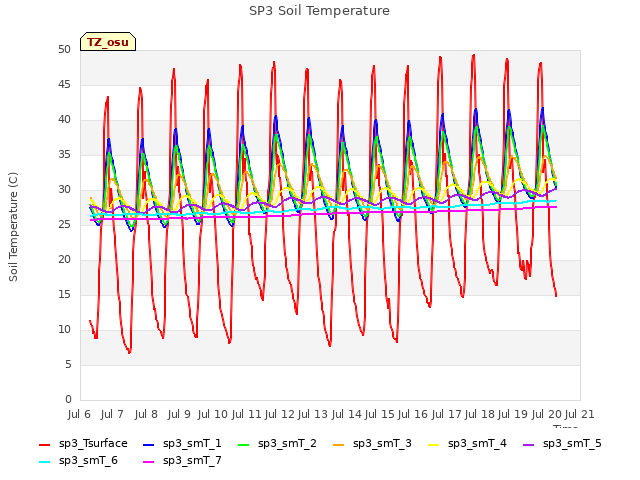Select the sp3_smT_4 legend label

[x=477, y=444]
